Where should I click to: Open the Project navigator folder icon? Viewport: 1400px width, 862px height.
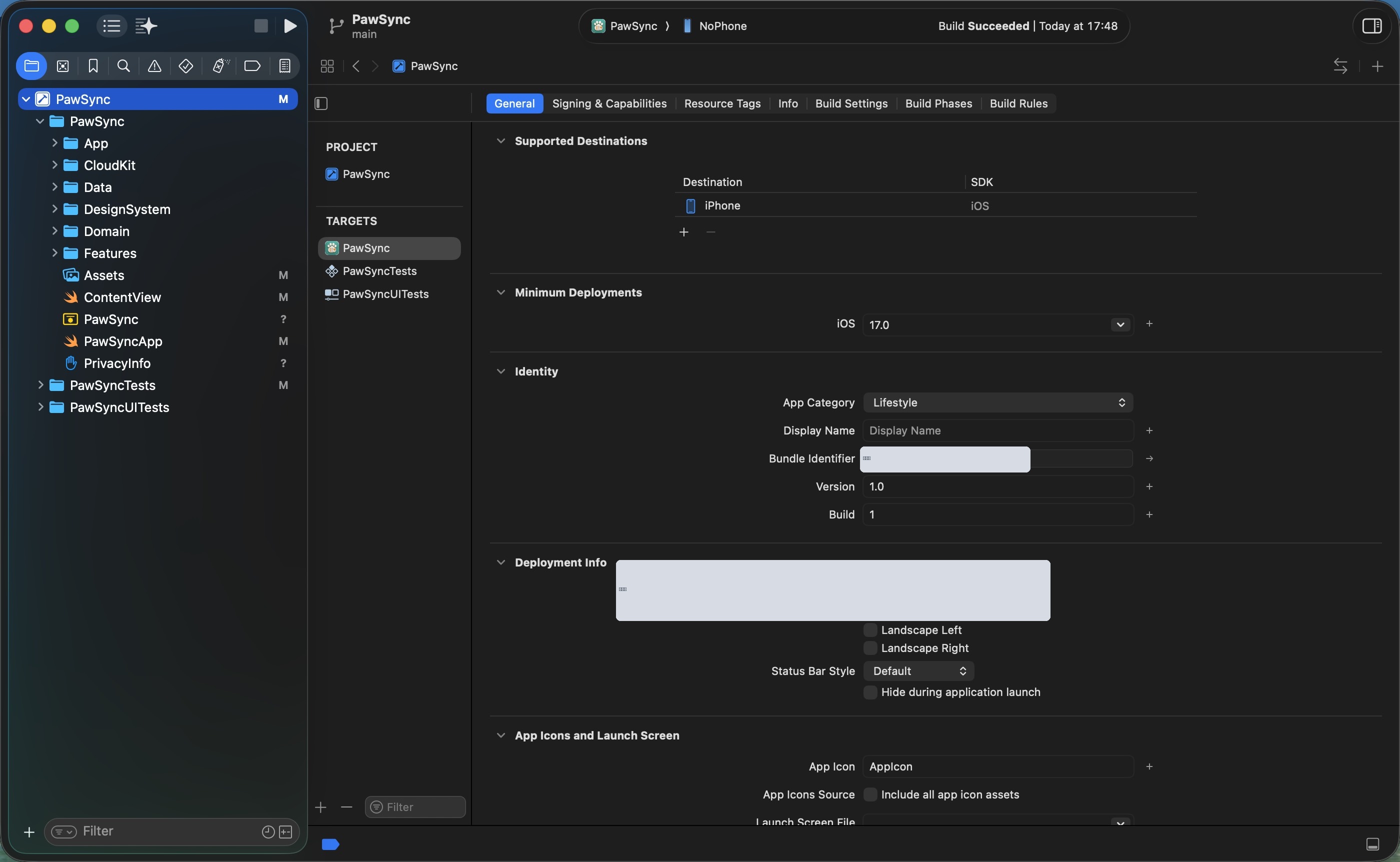31,66
